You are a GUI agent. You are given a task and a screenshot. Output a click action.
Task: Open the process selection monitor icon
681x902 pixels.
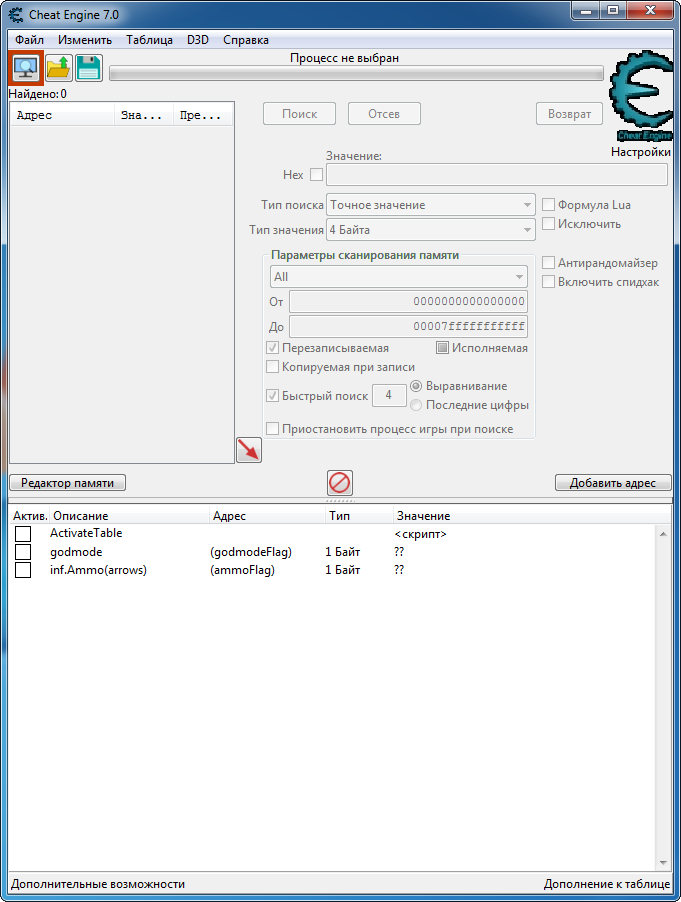pos(26,68)
